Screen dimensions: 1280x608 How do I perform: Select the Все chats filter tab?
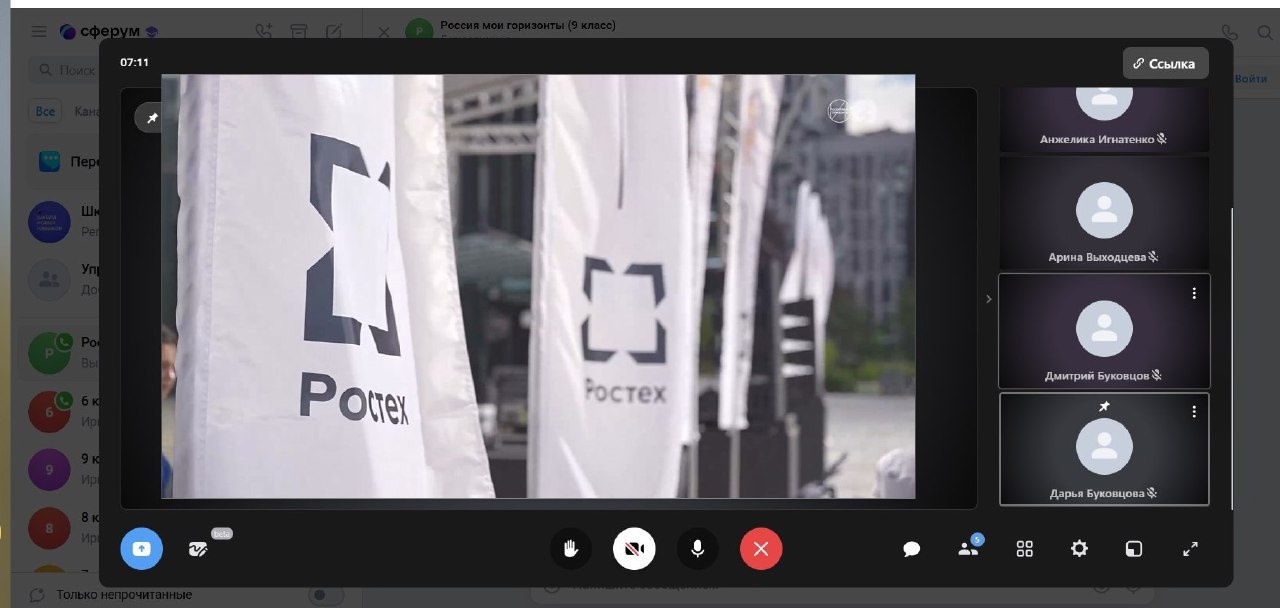(x=45, y=111)
